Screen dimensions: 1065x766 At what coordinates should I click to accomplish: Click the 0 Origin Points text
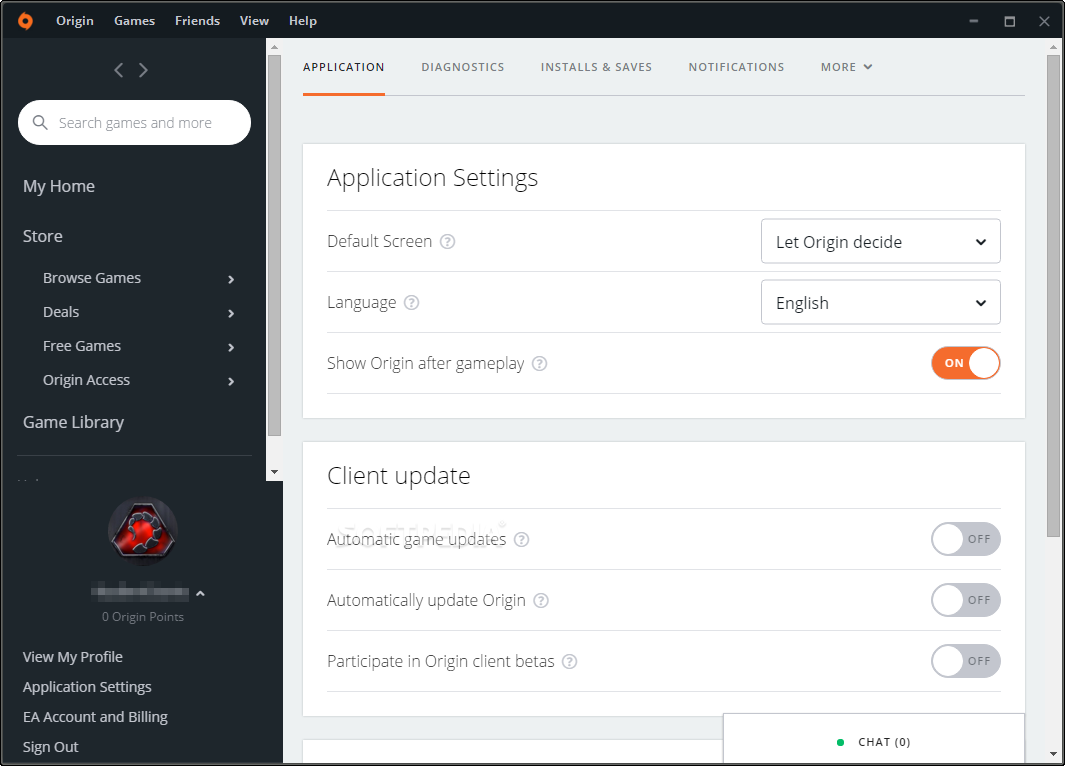[143, 617]
